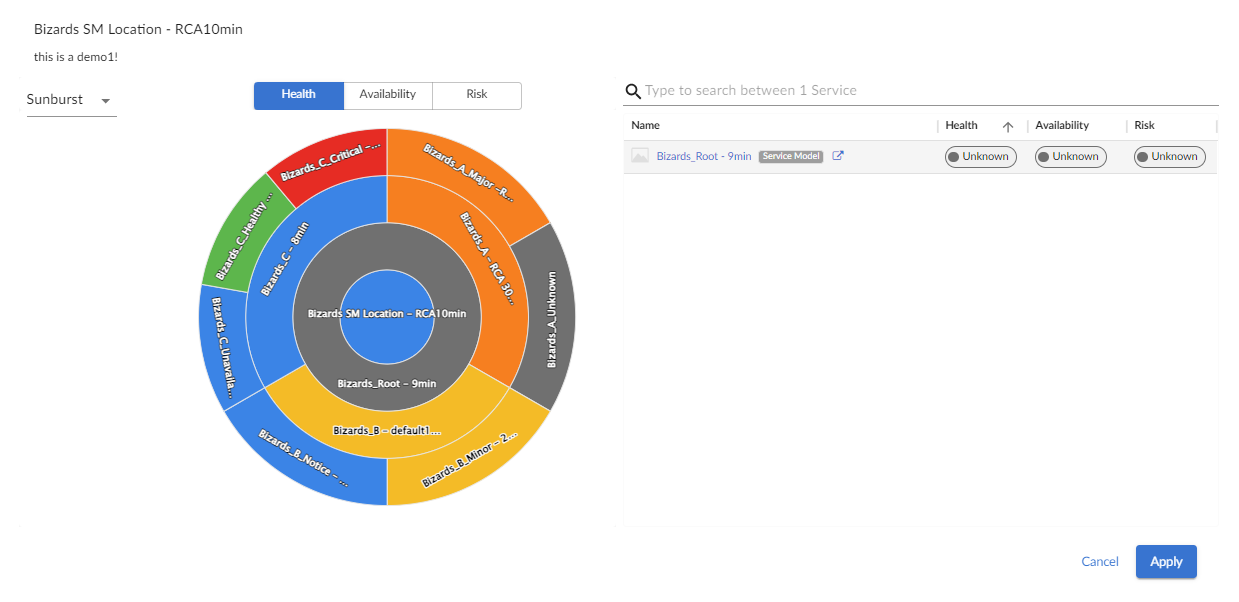The image size is (1239, 602).
Task: Click the search magnifier icon
Action: tap(632, 91)
